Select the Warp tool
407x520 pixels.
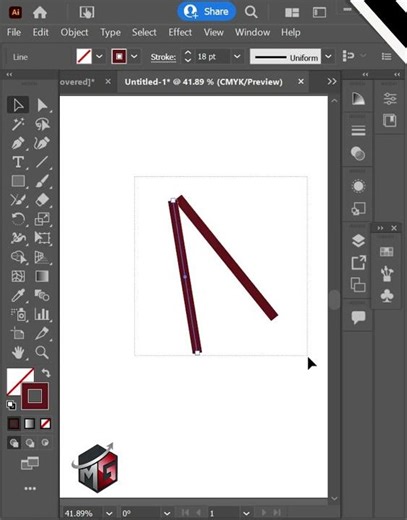coord(18,238)
